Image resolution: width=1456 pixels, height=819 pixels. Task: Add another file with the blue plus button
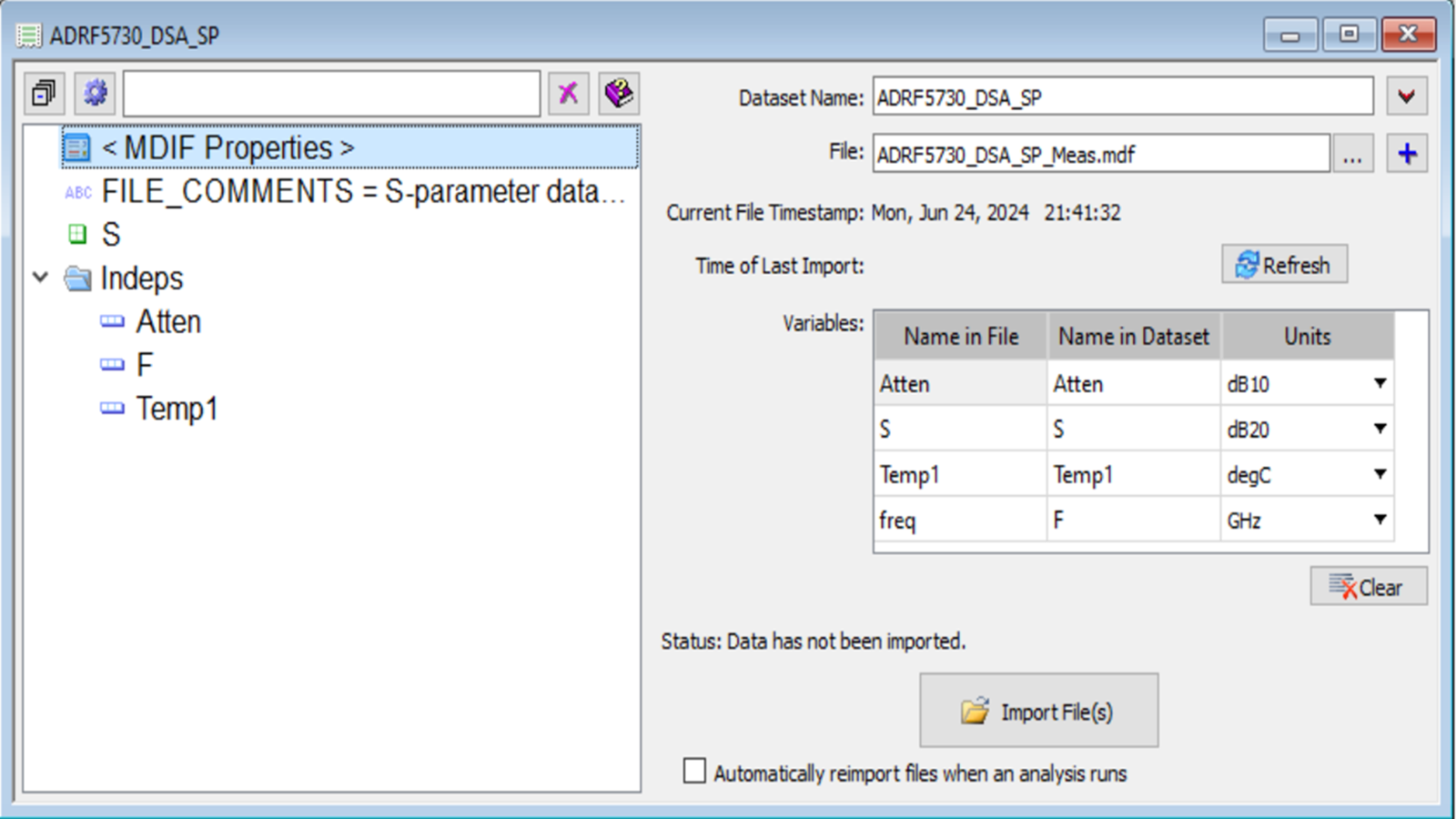pyautogui.click(x=1406, y=153)
